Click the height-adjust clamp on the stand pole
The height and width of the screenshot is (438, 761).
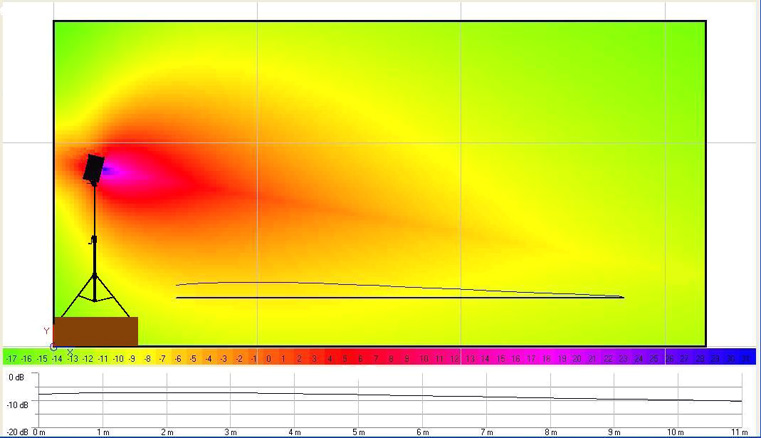pyautogui.click(x=94, y=239)
